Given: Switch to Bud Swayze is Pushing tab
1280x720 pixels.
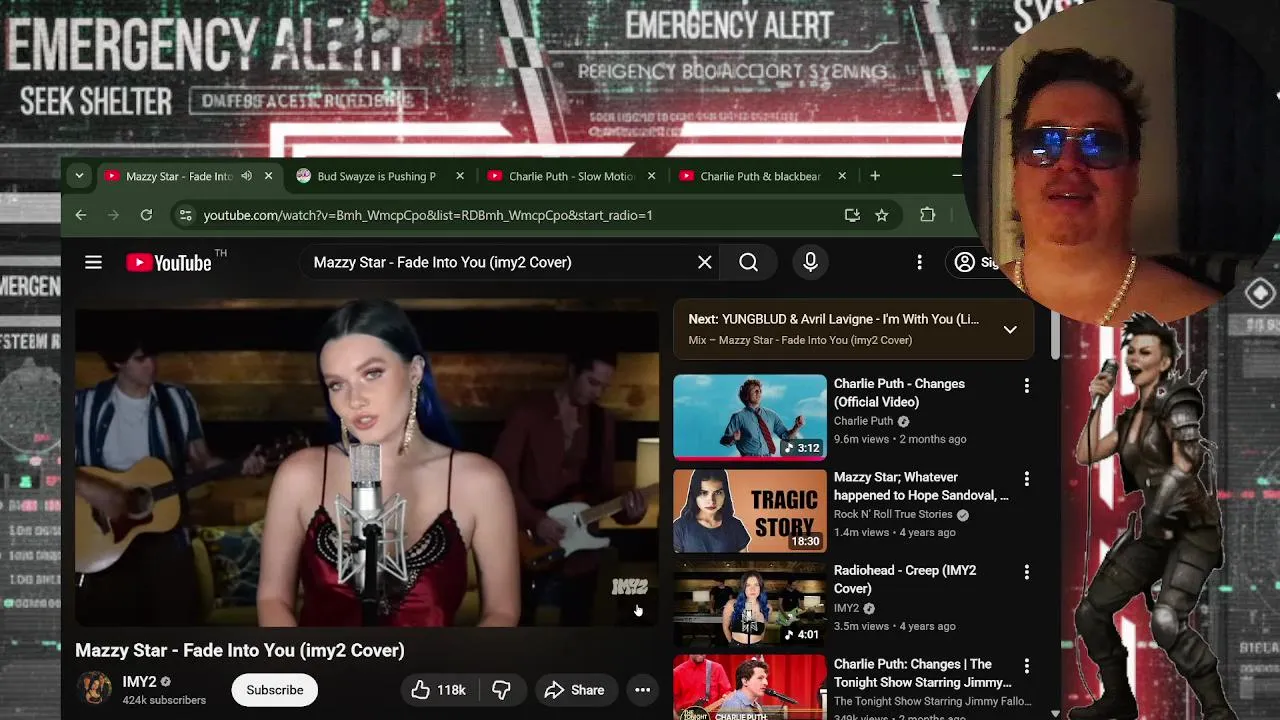Looking at the screenshot, I should (376, 176).
